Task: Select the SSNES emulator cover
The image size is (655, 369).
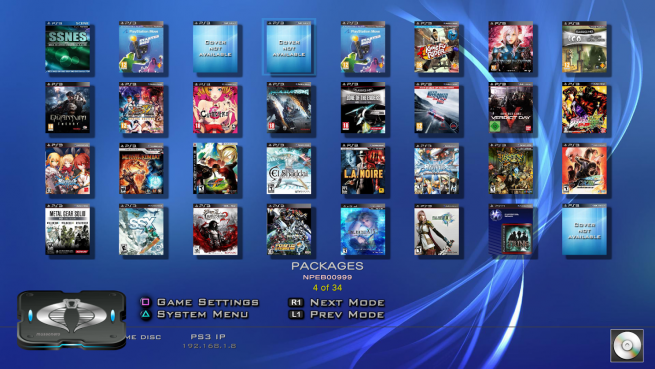Action: (68, 47)
